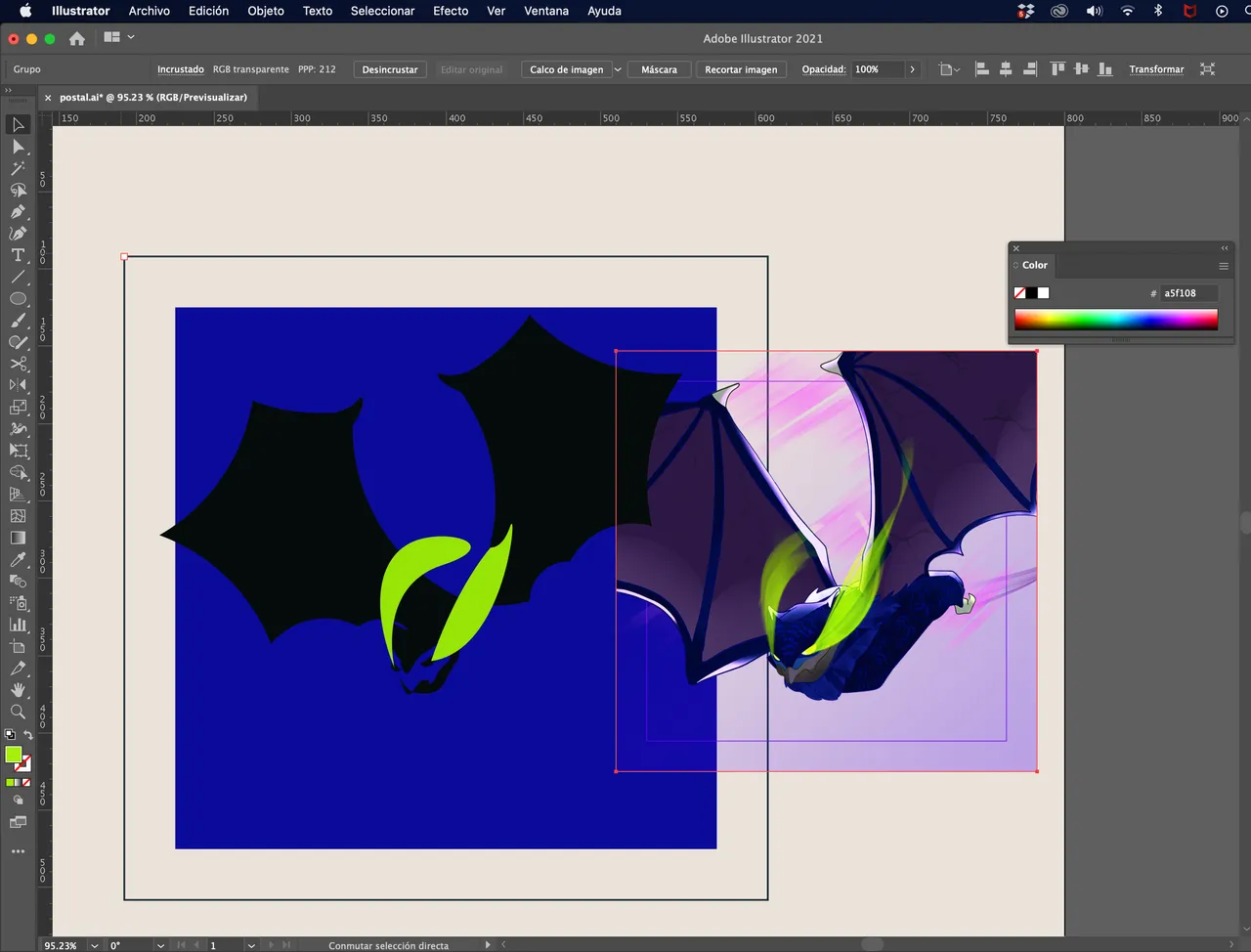Select the Reflect tool

[18, 385]
